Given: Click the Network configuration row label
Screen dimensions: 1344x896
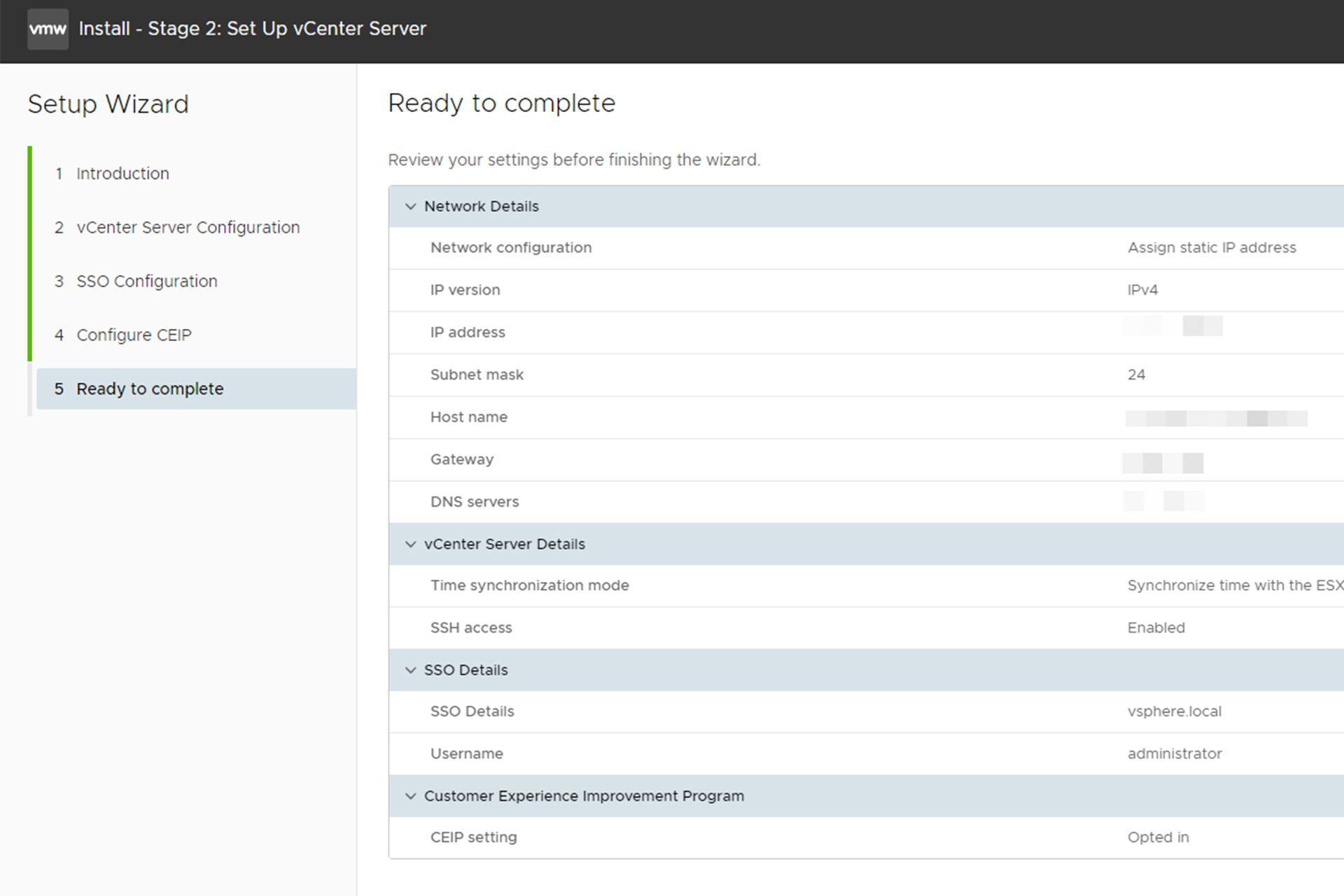Looking at the screenshot, I should tap(511, 248).
